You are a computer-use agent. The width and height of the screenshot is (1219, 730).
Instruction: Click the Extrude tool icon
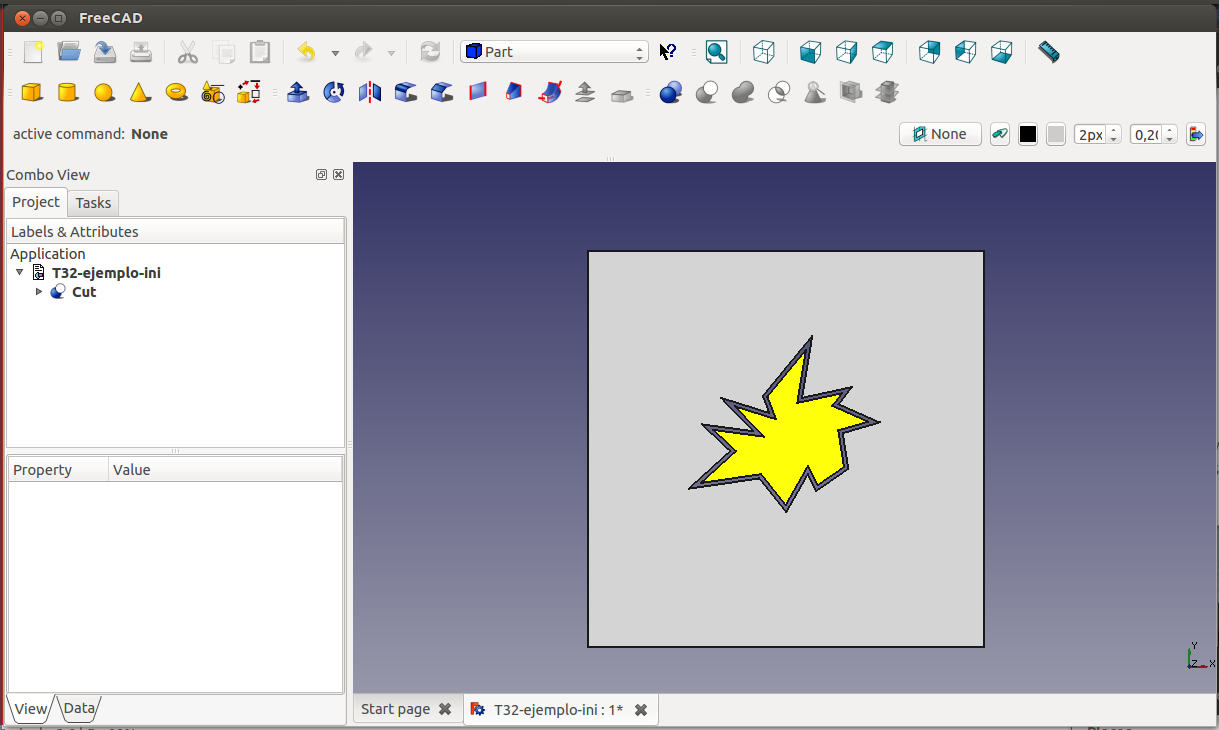(x=297, y=93)
